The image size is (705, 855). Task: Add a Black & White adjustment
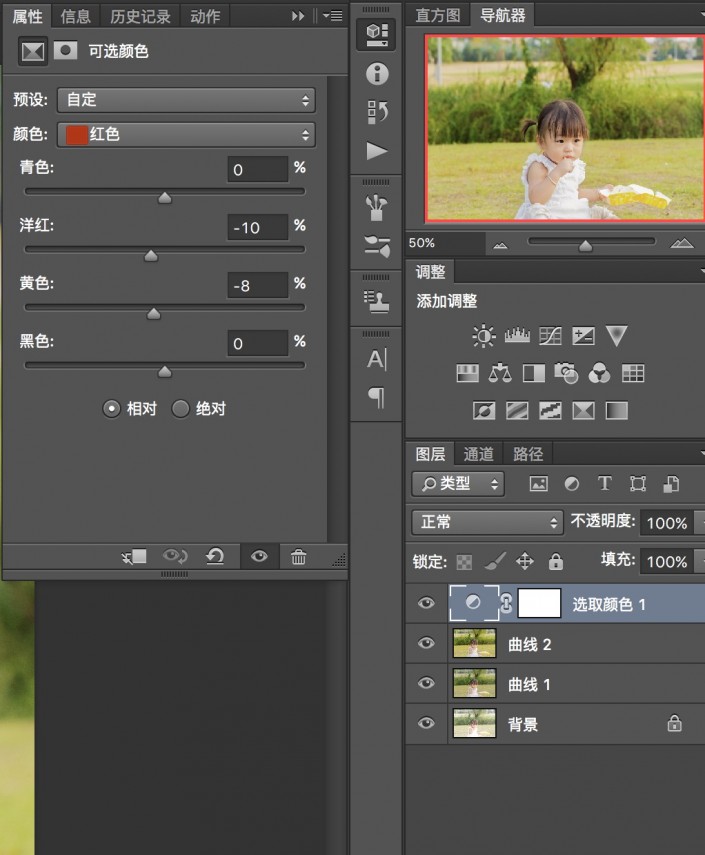pos(534,374)
